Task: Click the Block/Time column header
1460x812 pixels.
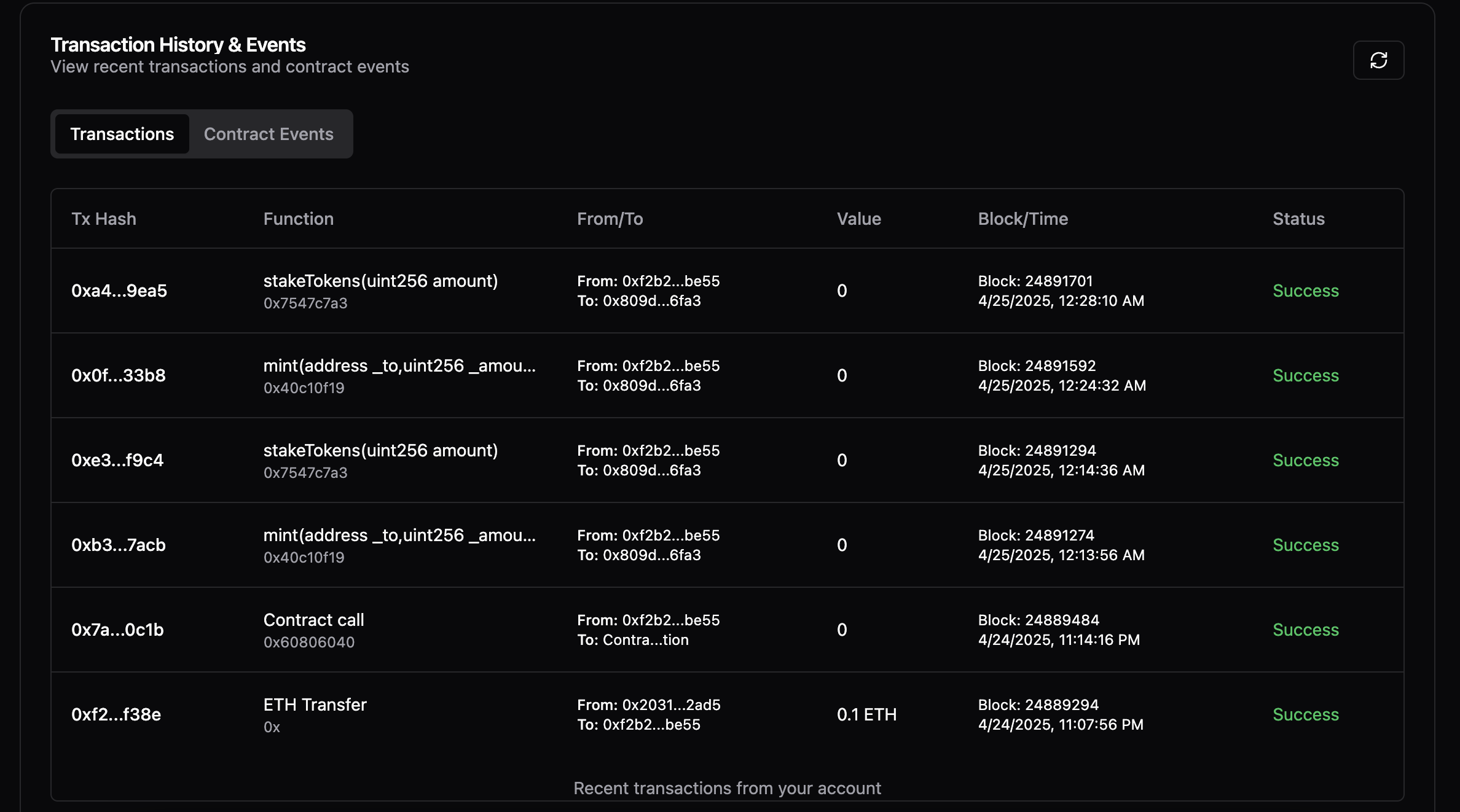Action: click(1022, 219)
